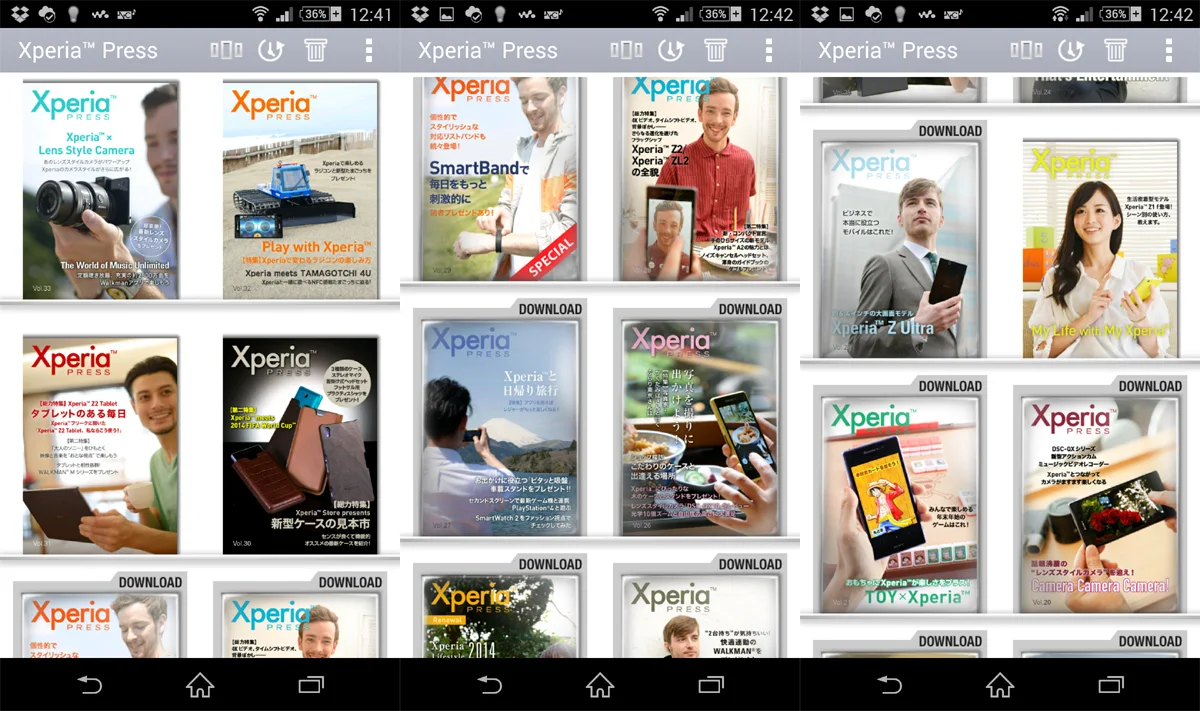Screen dimensions: 1200x711
Task: Tap the update history clock icon, middle screen
Action: [670, 50]
